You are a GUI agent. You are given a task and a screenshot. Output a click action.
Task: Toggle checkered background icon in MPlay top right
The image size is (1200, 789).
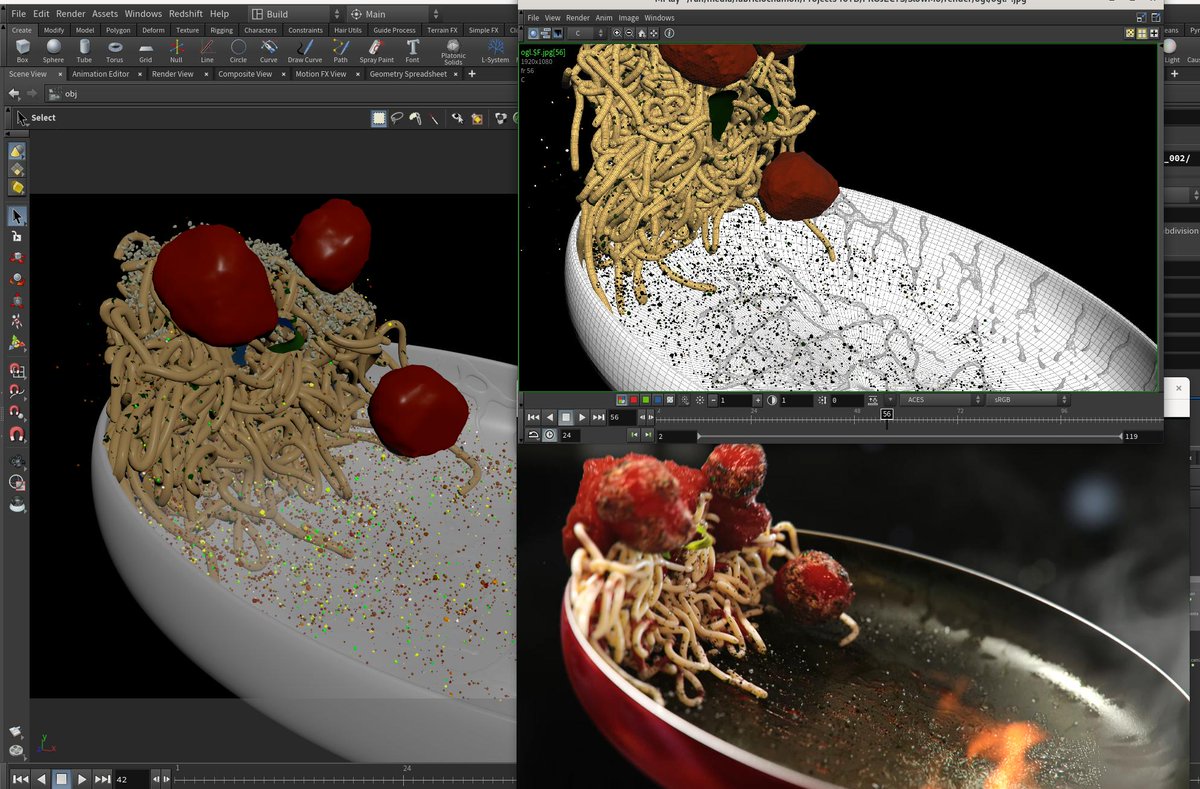[x=1130, y=33]
